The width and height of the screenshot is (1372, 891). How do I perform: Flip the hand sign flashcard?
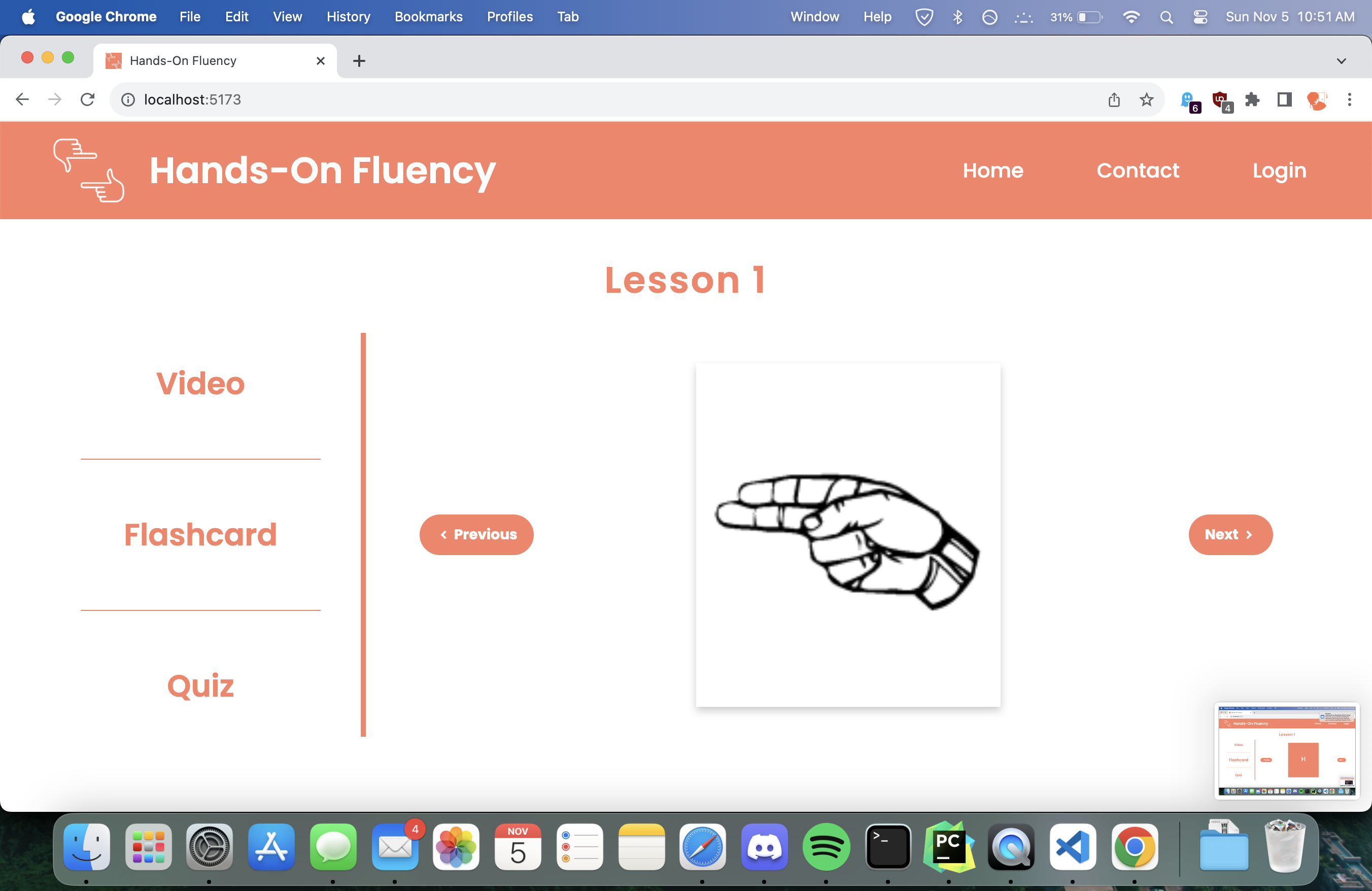click(x=848, y=535)
